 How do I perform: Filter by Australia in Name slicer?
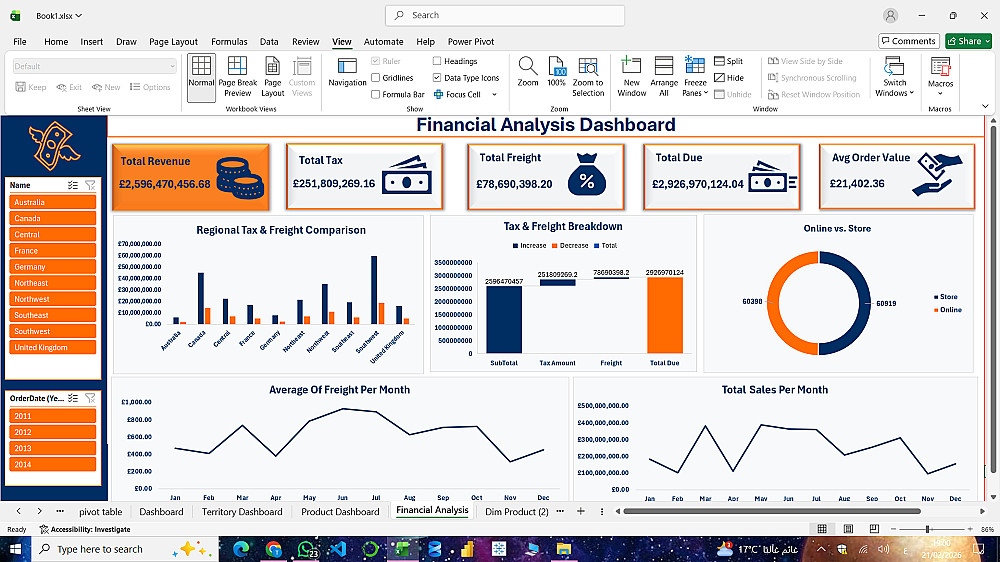(x=52, y=202)
